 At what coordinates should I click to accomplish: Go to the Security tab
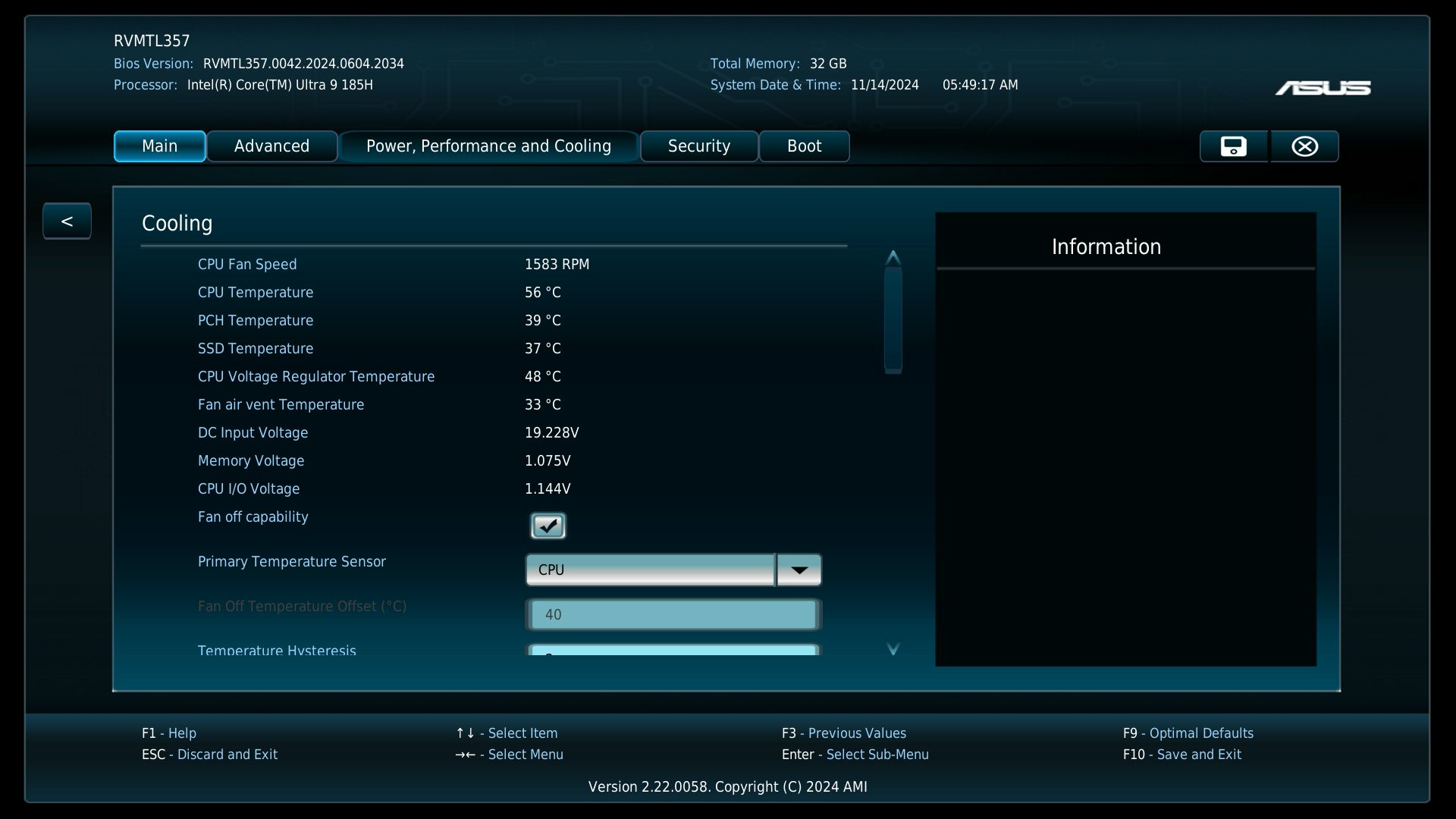(x=698, y=146)
